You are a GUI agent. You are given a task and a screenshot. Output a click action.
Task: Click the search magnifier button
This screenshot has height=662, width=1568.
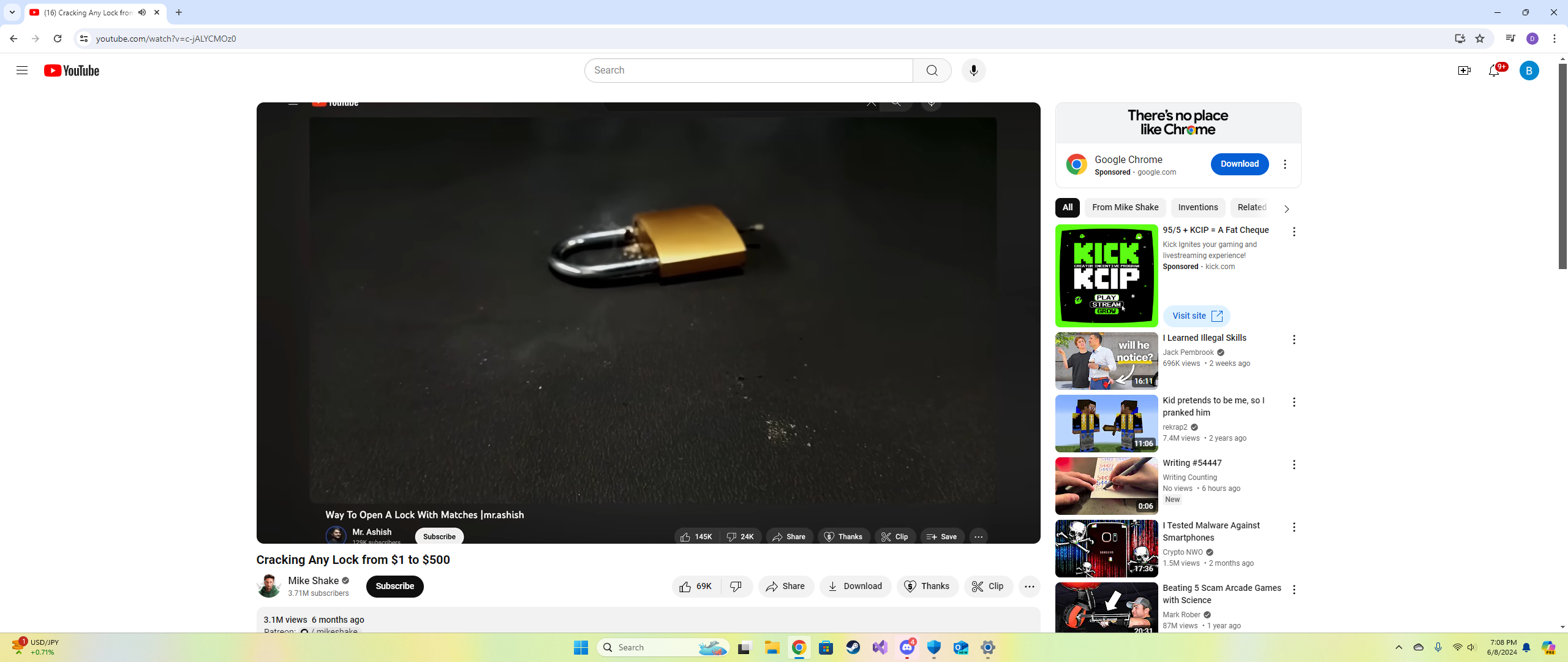point(932,70)
